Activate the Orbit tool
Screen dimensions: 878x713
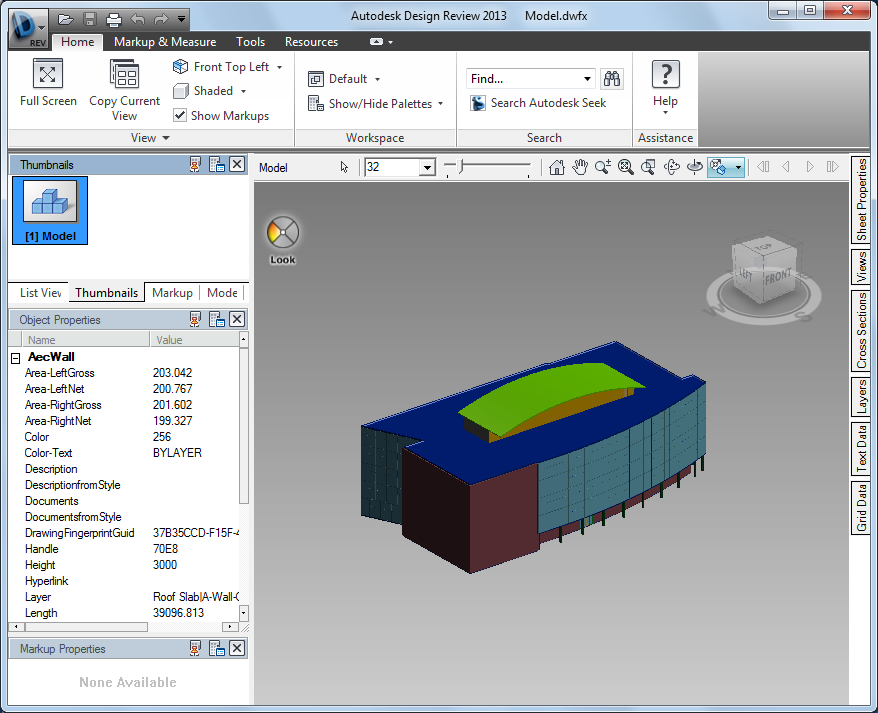tap(671, 167)
